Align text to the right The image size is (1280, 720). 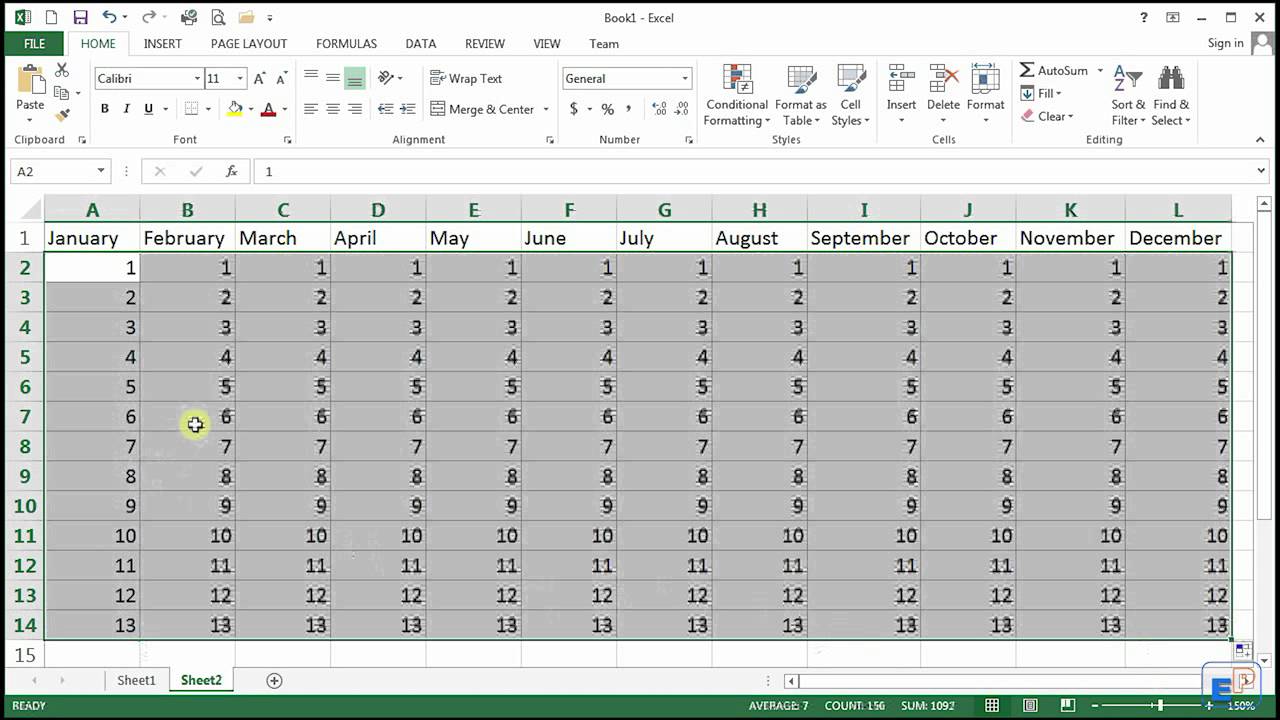[355, 109]
